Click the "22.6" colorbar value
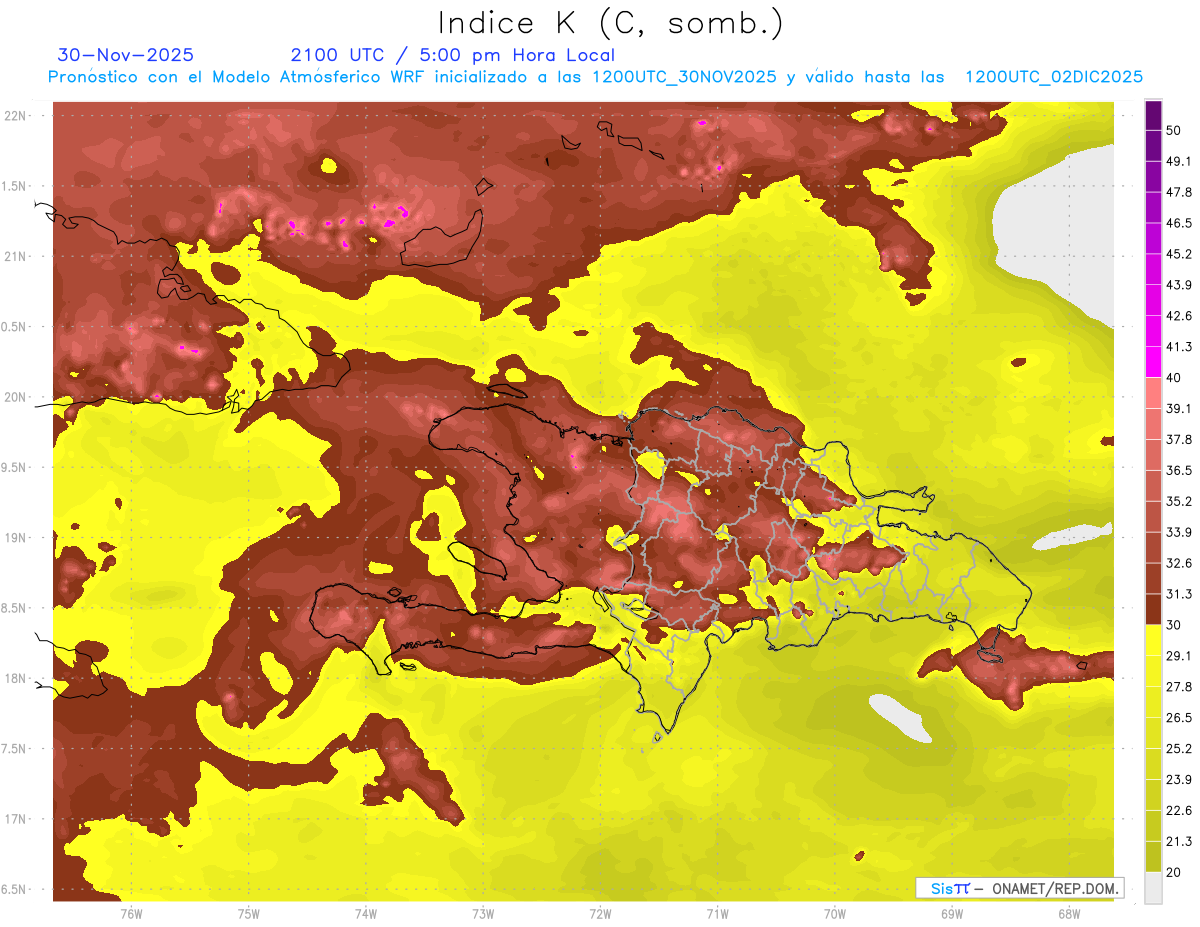This screenshot has height=927, width=1200. pos(1179,811)
